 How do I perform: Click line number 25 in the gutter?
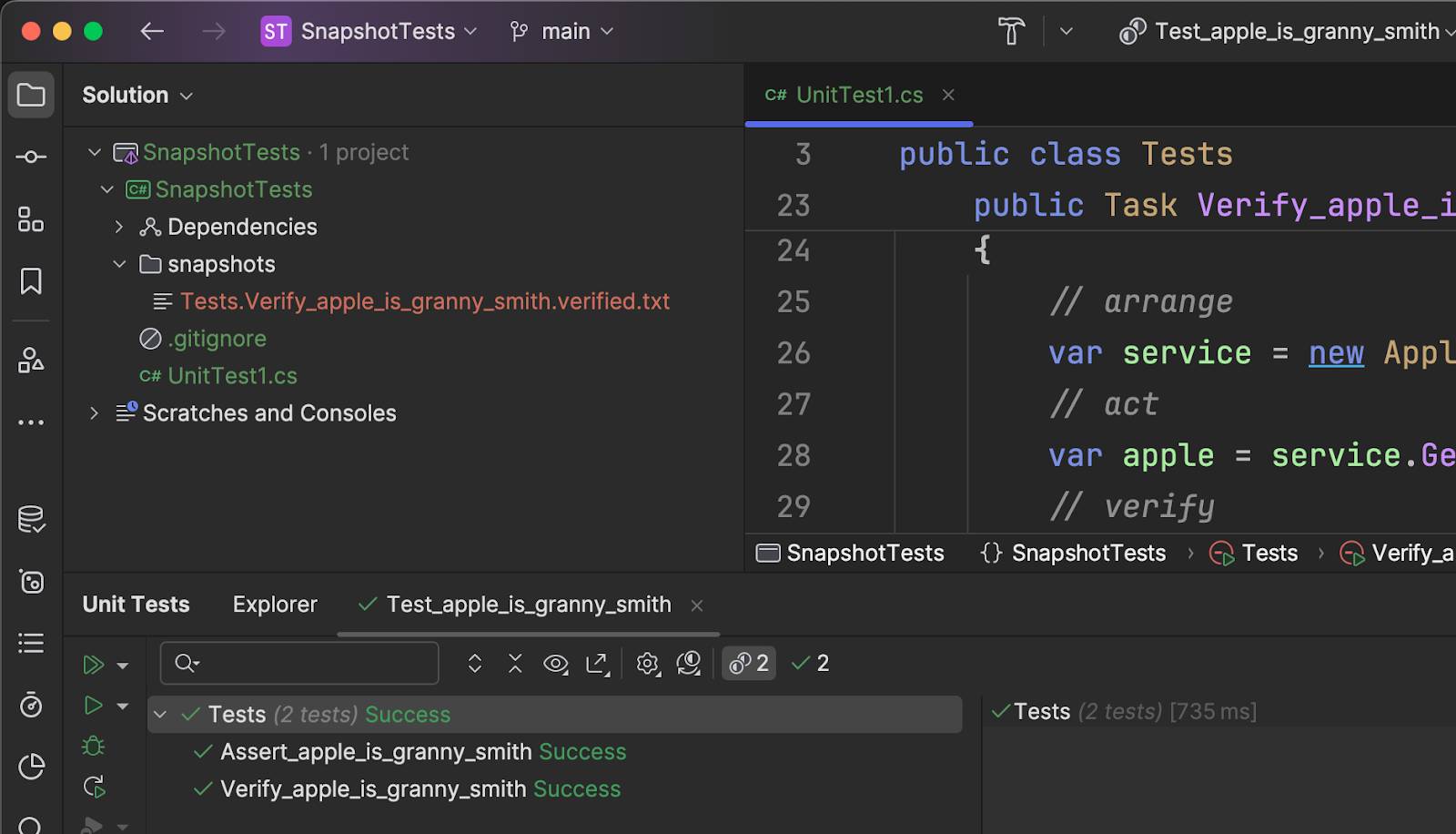click(794, 302)
